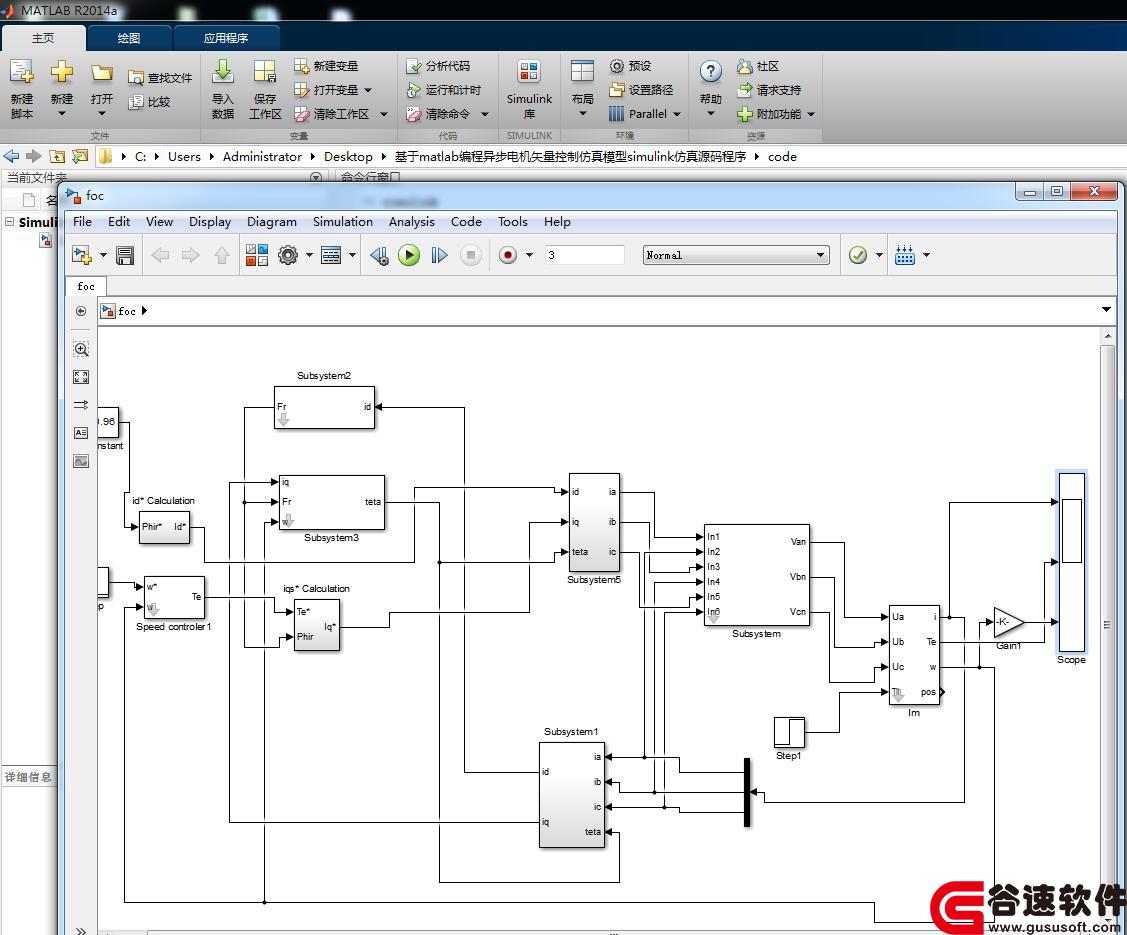Select the foc model tab
Image resolution: width=1127 pixels, height=935 pixels.
pyautogui.click(x=86, y=286)
